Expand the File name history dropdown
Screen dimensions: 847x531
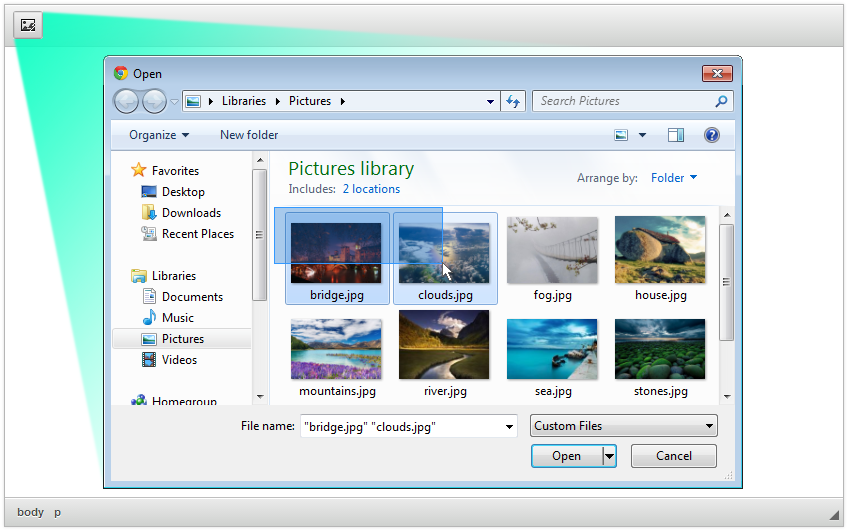coord(509,426)
